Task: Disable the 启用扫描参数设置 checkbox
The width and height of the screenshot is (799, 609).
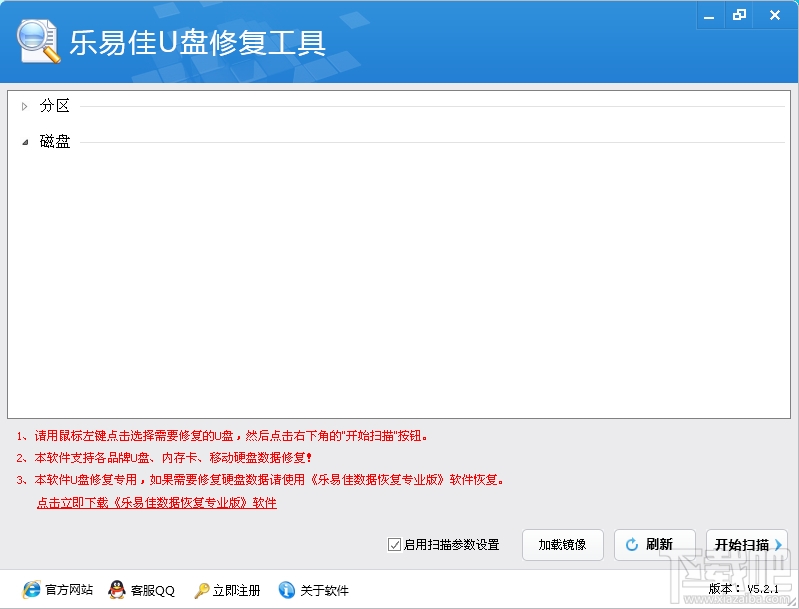Action: click(394, 544)
